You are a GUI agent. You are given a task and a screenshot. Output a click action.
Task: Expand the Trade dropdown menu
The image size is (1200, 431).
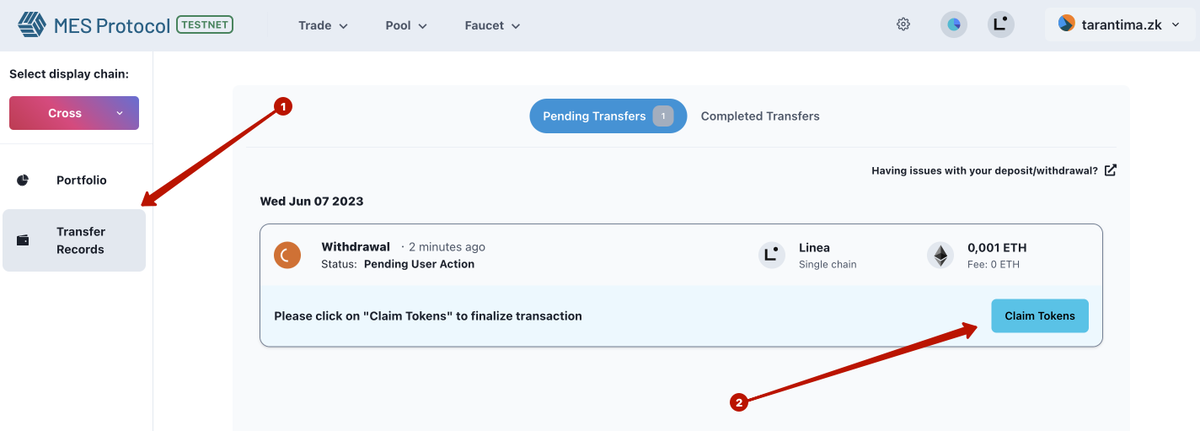[323, 26]
